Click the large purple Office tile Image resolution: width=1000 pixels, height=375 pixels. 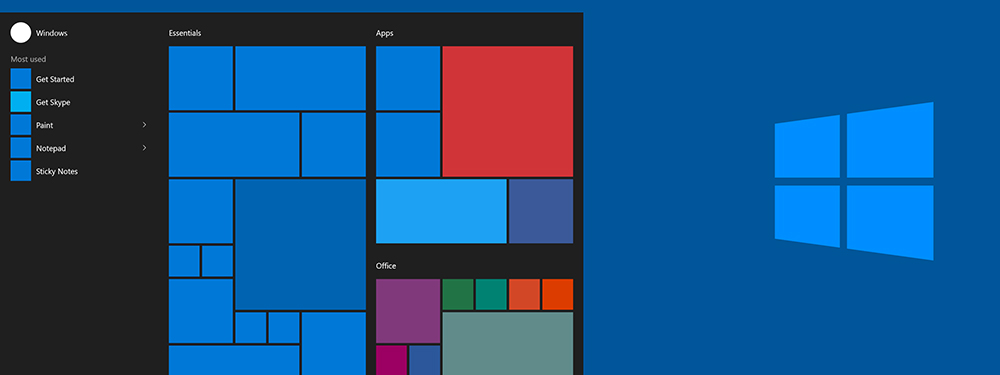coord(408,311)
